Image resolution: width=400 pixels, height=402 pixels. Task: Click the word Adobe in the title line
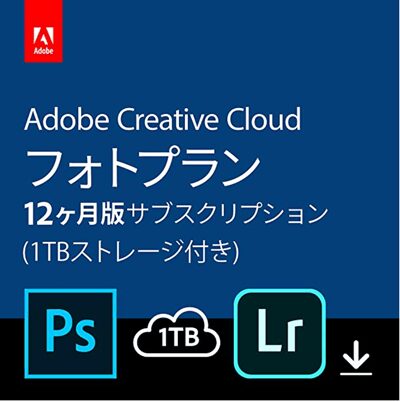(x=66, y=119)
